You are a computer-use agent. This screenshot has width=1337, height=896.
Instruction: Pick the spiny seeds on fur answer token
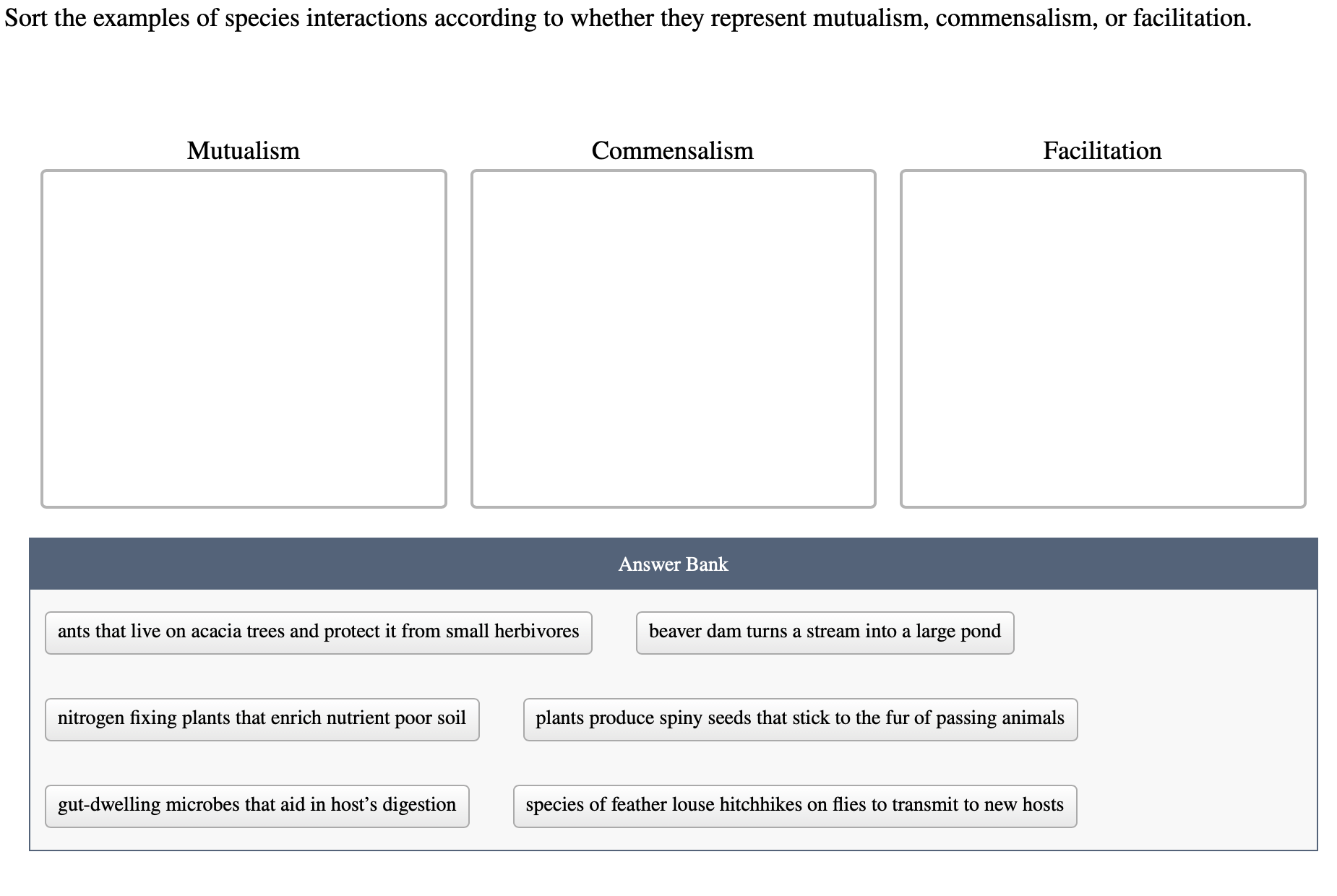tap(800, 719)
